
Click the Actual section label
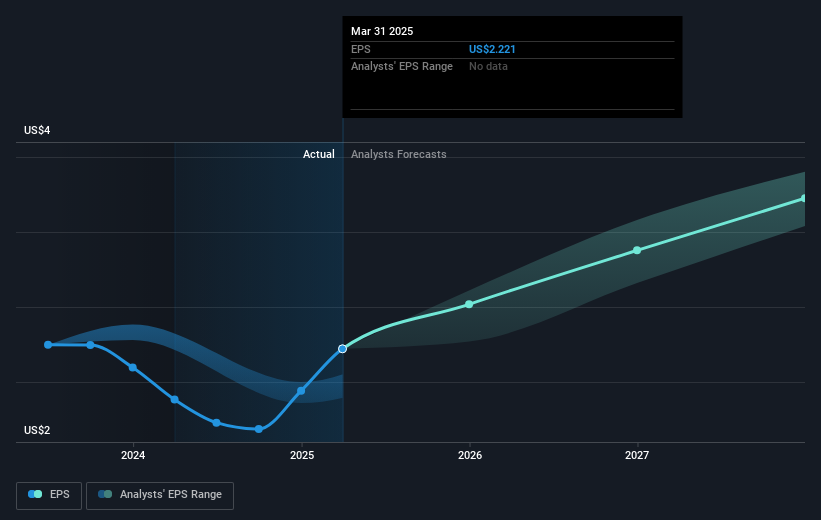(319, 154)
